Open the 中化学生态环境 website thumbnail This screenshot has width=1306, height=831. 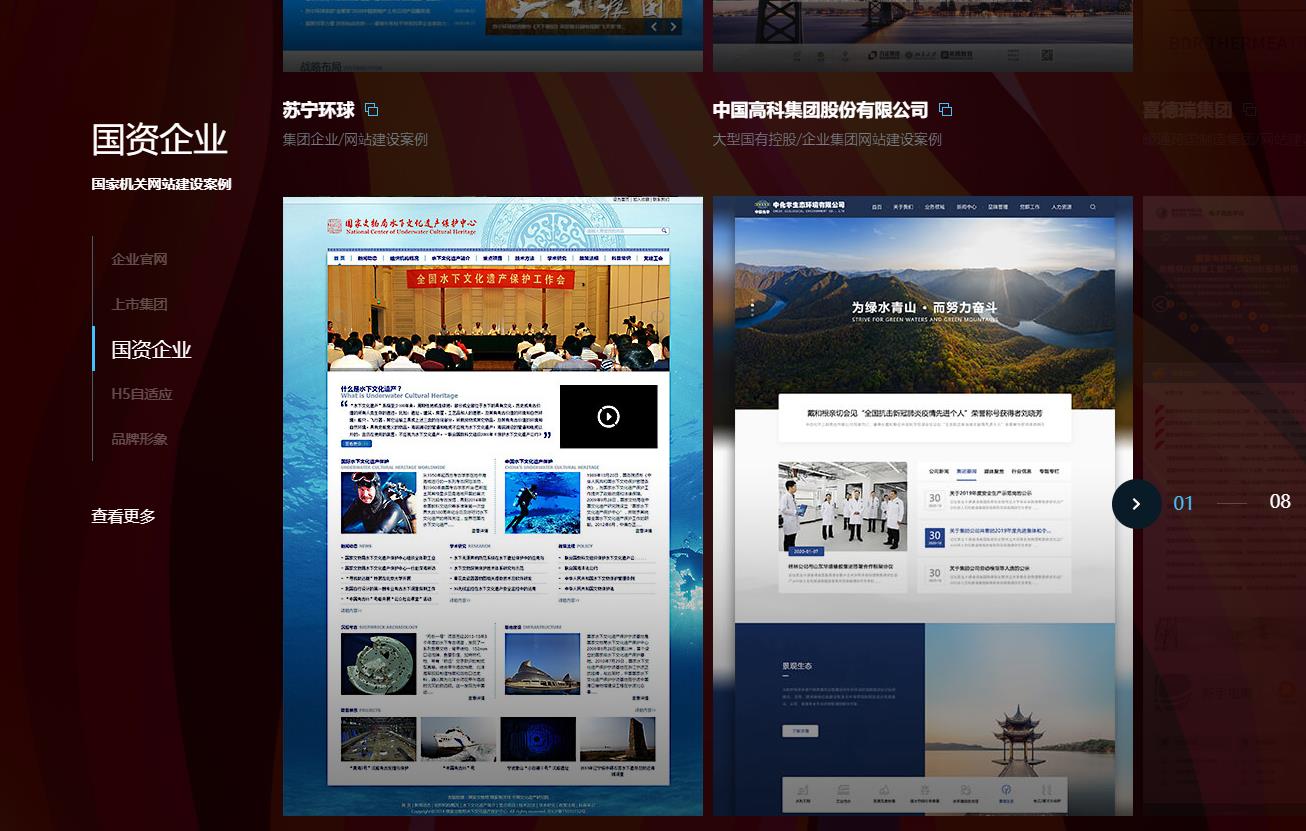(922, 505)
